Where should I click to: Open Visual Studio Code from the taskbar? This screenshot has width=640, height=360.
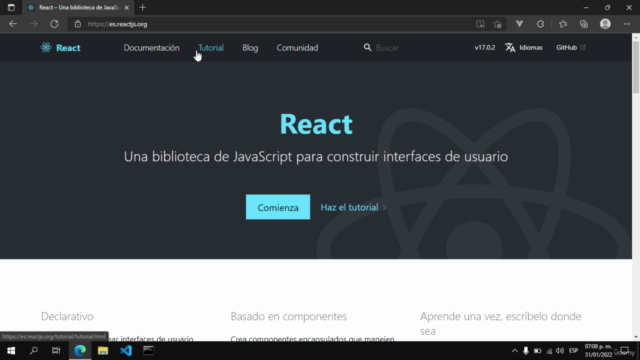click(x=126, y=351)
